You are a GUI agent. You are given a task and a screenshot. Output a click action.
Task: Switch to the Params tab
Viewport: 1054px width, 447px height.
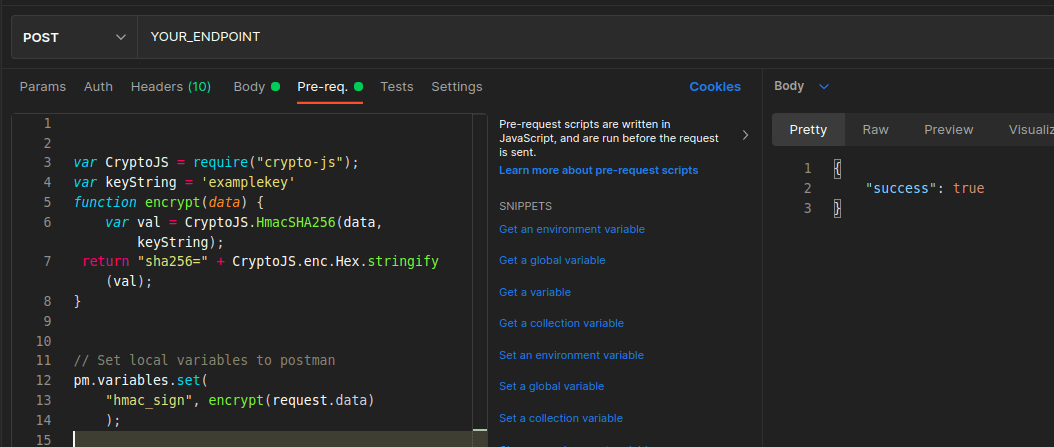pos(43,87)
